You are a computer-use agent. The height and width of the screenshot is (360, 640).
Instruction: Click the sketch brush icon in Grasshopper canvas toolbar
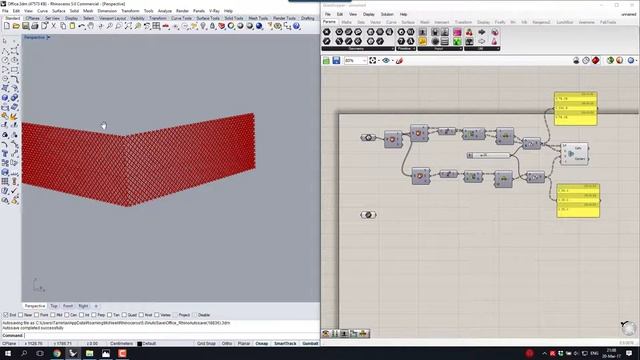point(399,60)
